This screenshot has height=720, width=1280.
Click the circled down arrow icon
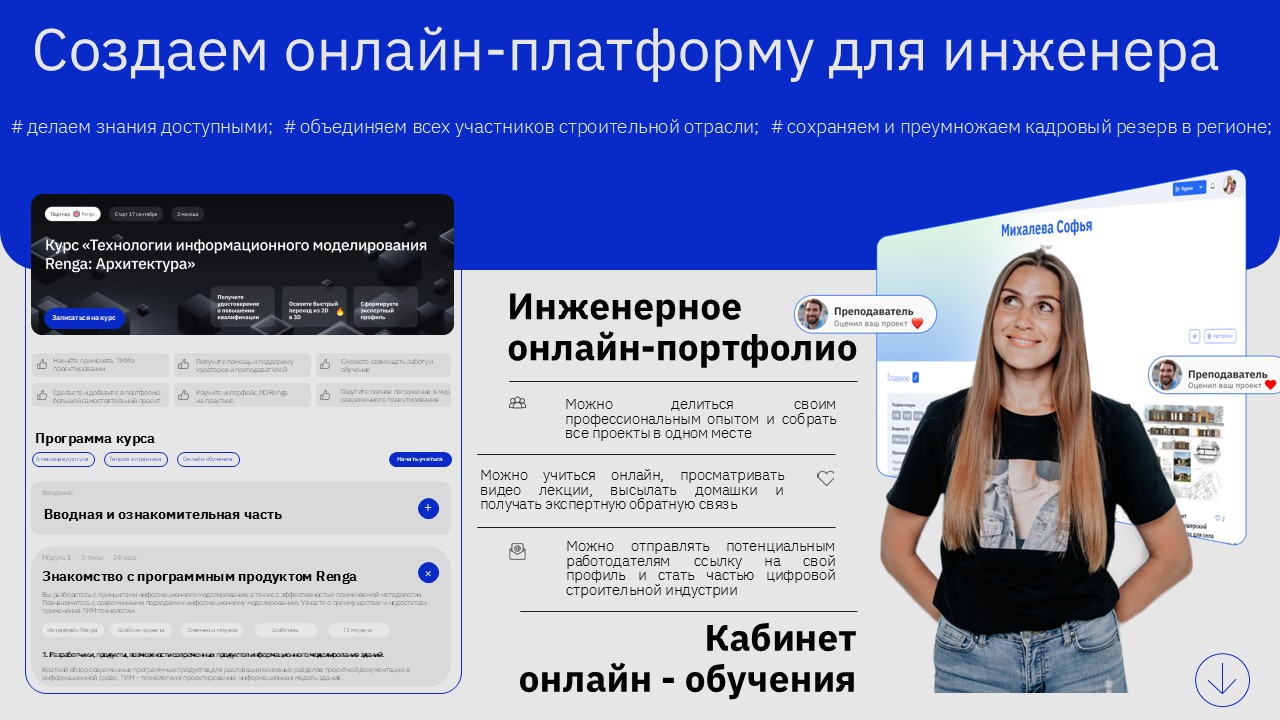1222,681
